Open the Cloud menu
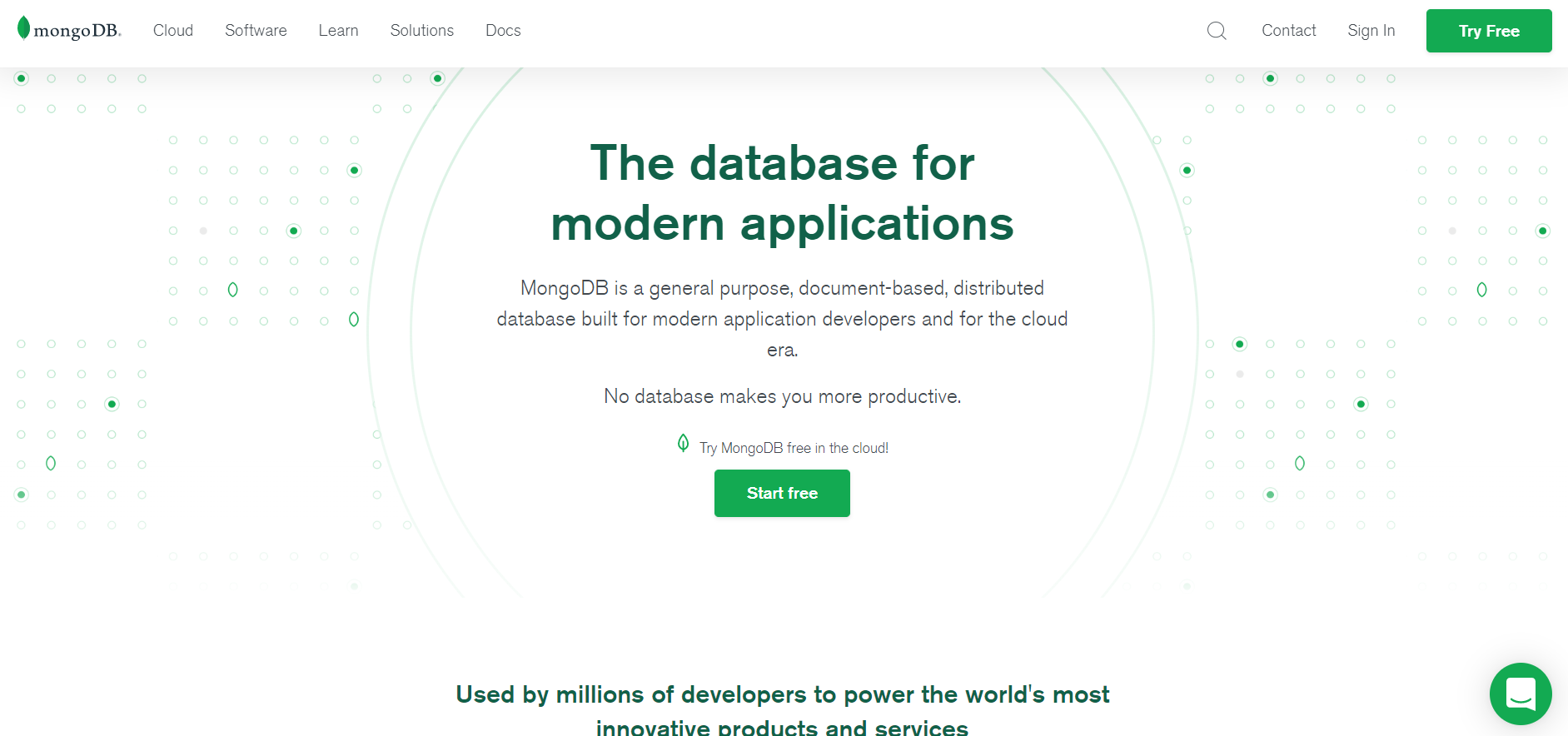Screen dimensions: 1568x736 (173, 31)
